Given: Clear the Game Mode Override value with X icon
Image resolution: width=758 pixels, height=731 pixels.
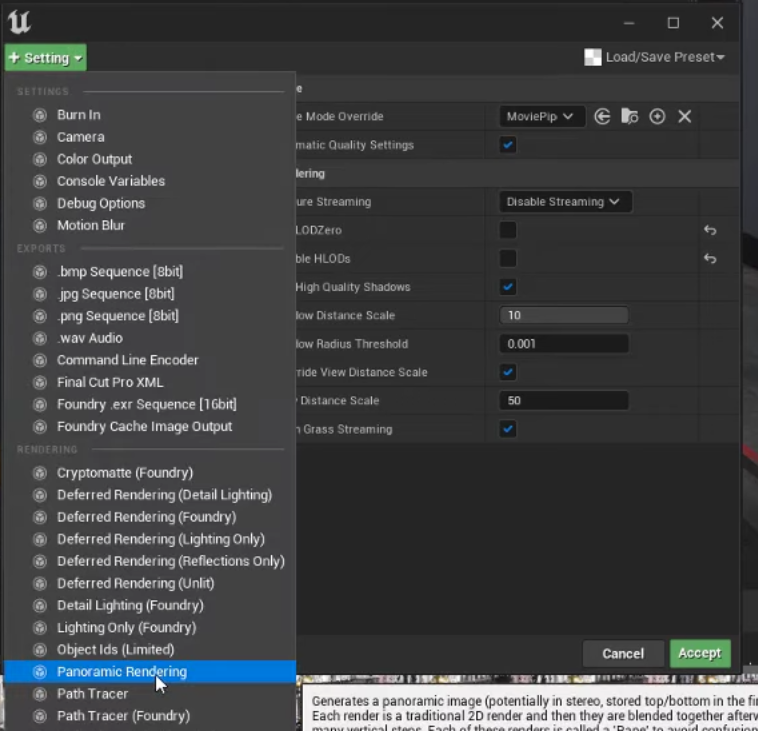Looking at the screenshot, I should 685,116.
